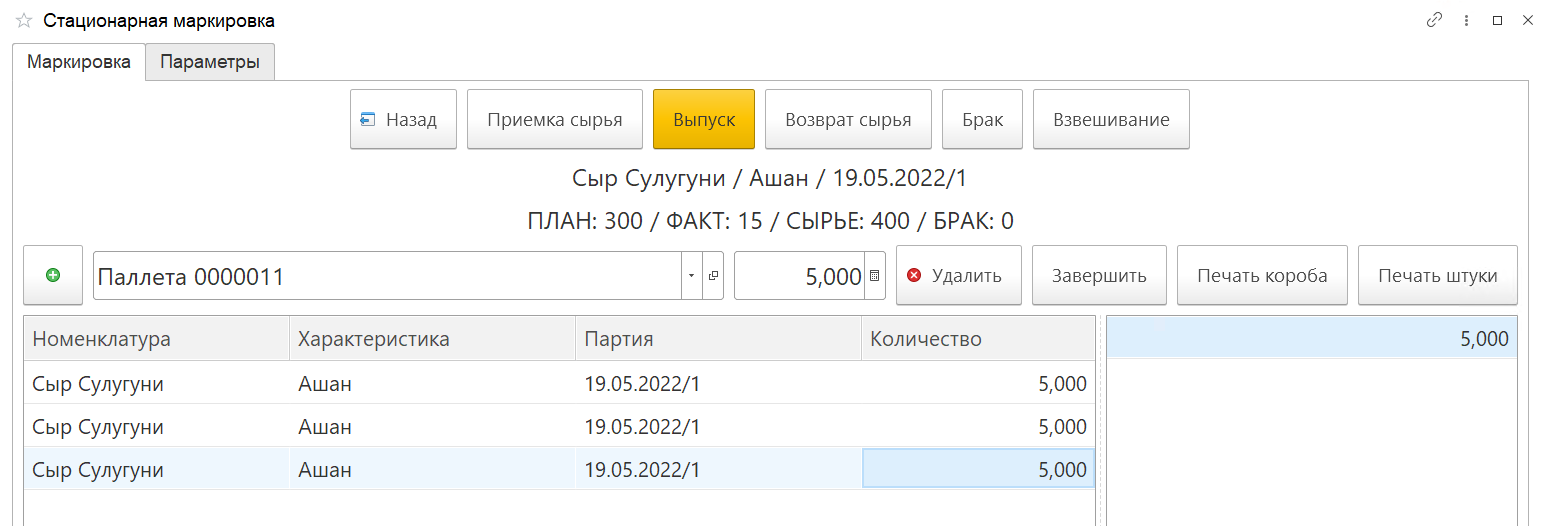Select the Маркировка tab

point(79,62)
